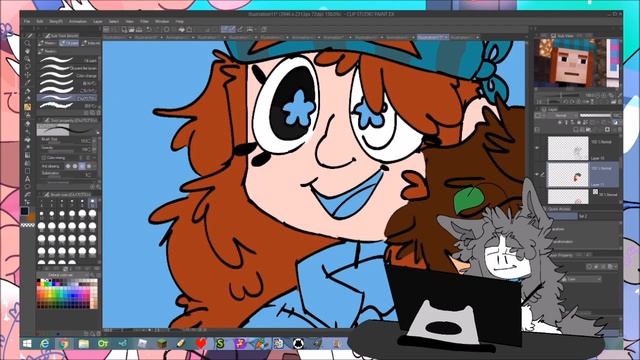The height and width of the screenshot is (360, 640).
Task: Open the Animation menu
Action: coord(78,21)
